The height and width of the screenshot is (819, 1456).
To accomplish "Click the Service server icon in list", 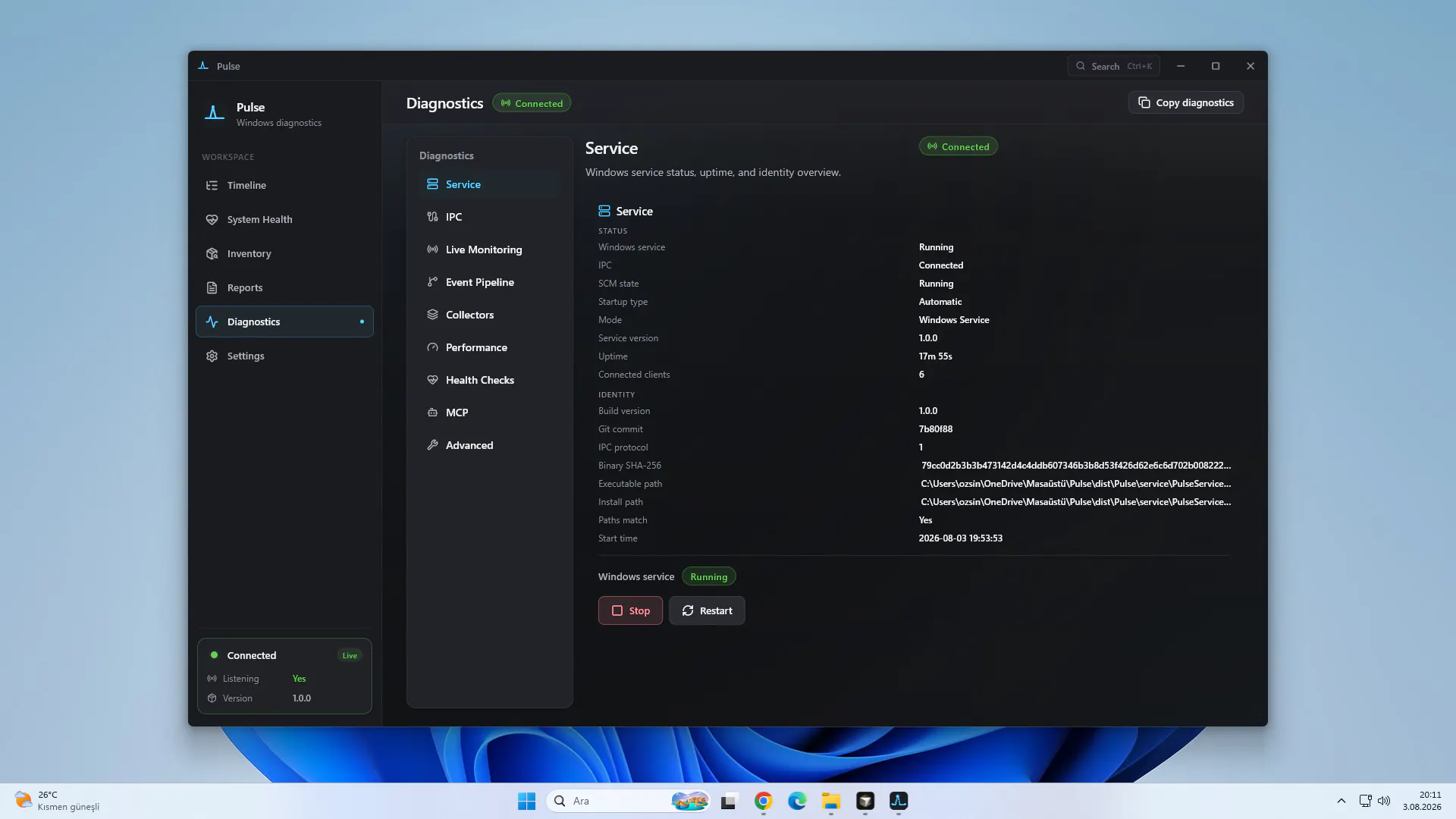I will click(432, 184).
